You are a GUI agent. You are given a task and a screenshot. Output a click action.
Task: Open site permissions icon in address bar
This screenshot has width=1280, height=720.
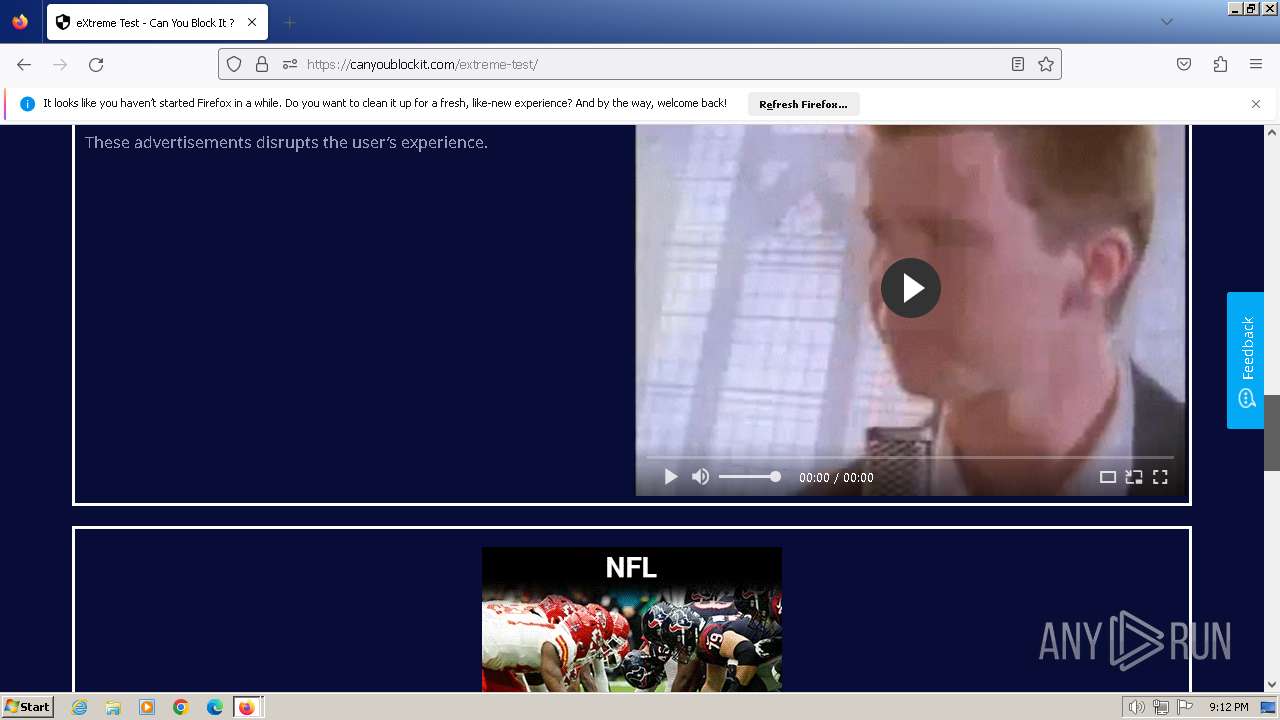point(290,64)
